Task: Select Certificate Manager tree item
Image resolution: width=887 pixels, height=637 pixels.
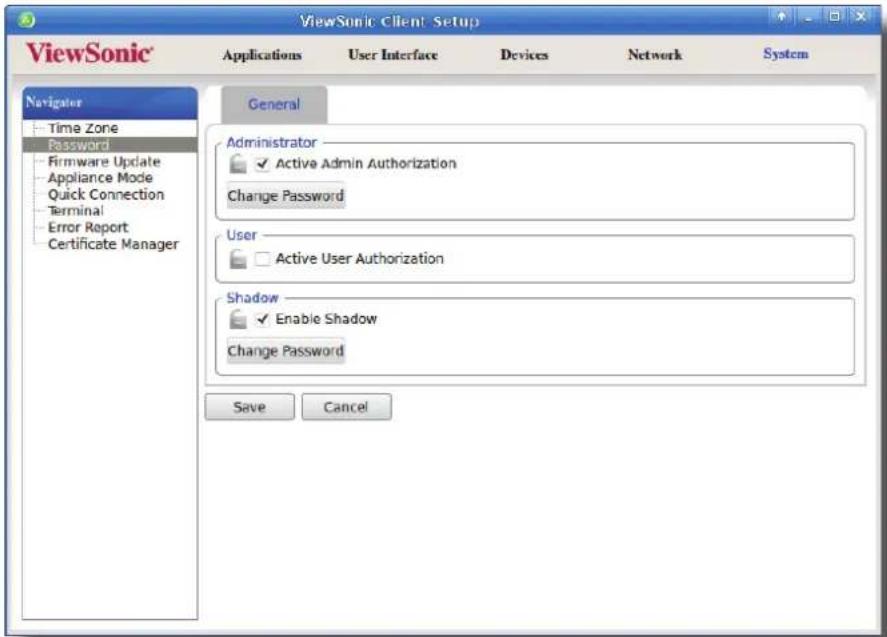Action: [x=113, y=244]
